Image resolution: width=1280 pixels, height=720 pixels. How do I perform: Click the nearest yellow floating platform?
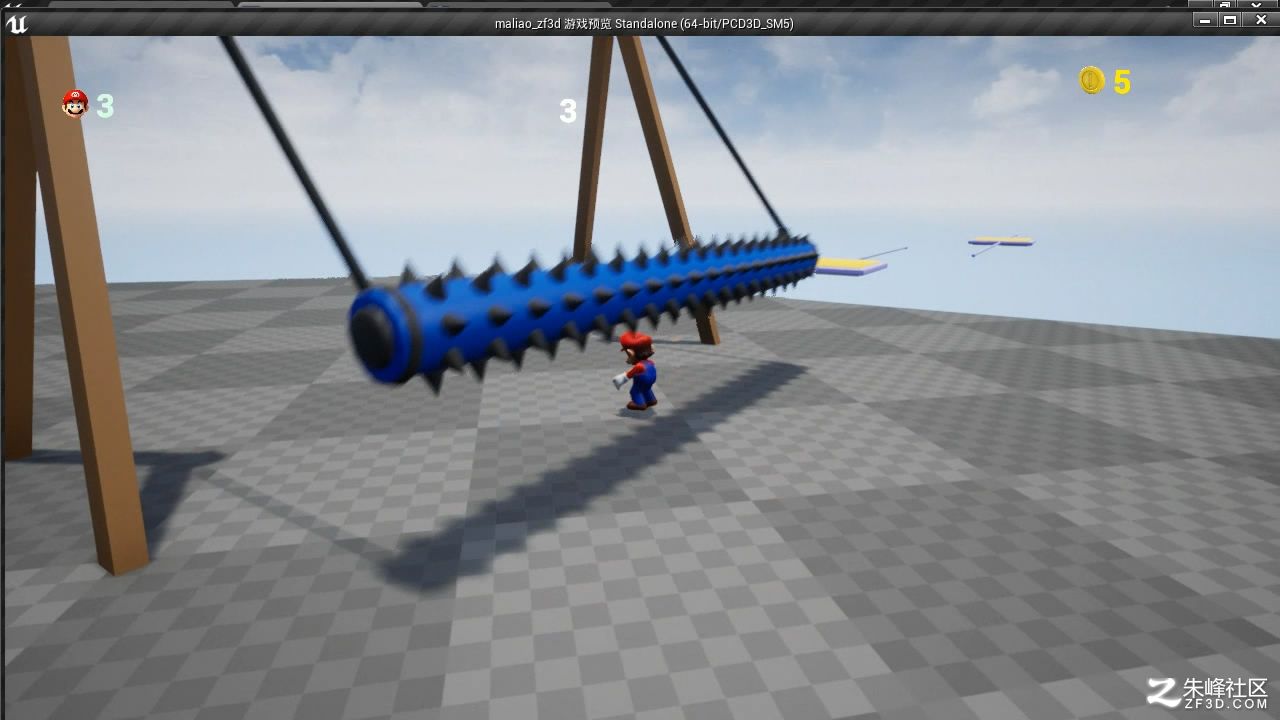pos(849,266)
